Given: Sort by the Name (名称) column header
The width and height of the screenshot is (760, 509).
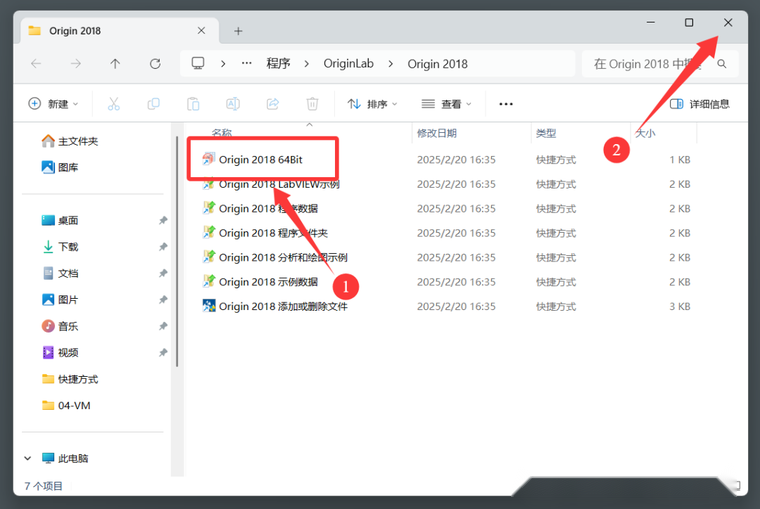Looking at the screenshot, I should [x=222, y=133].
